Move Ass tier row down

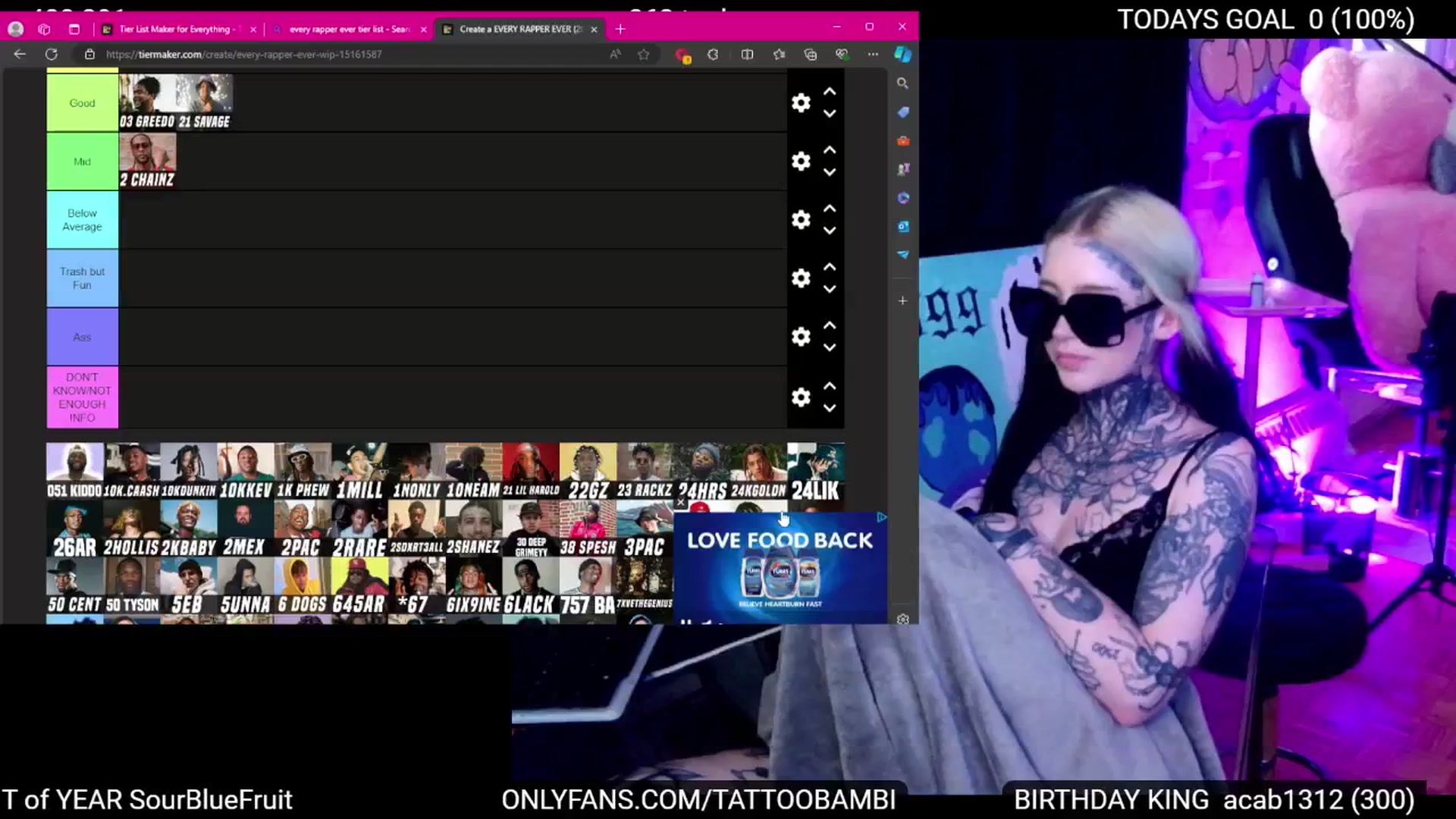[830, 347]
